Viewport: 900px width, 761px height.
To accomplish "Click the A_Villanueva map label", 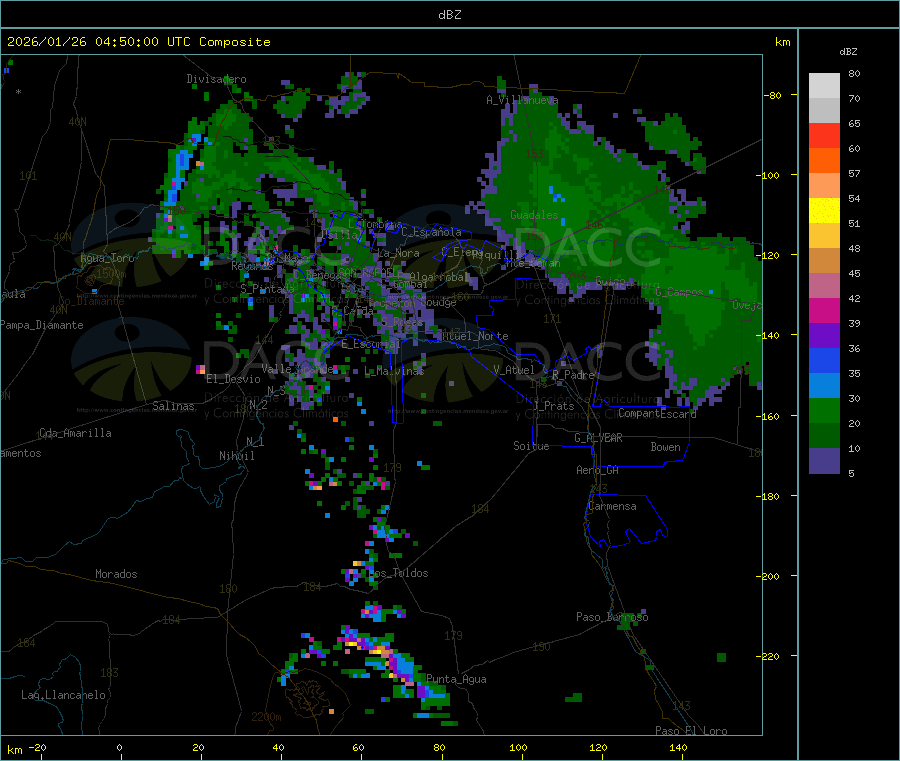I will click(522, 100).
